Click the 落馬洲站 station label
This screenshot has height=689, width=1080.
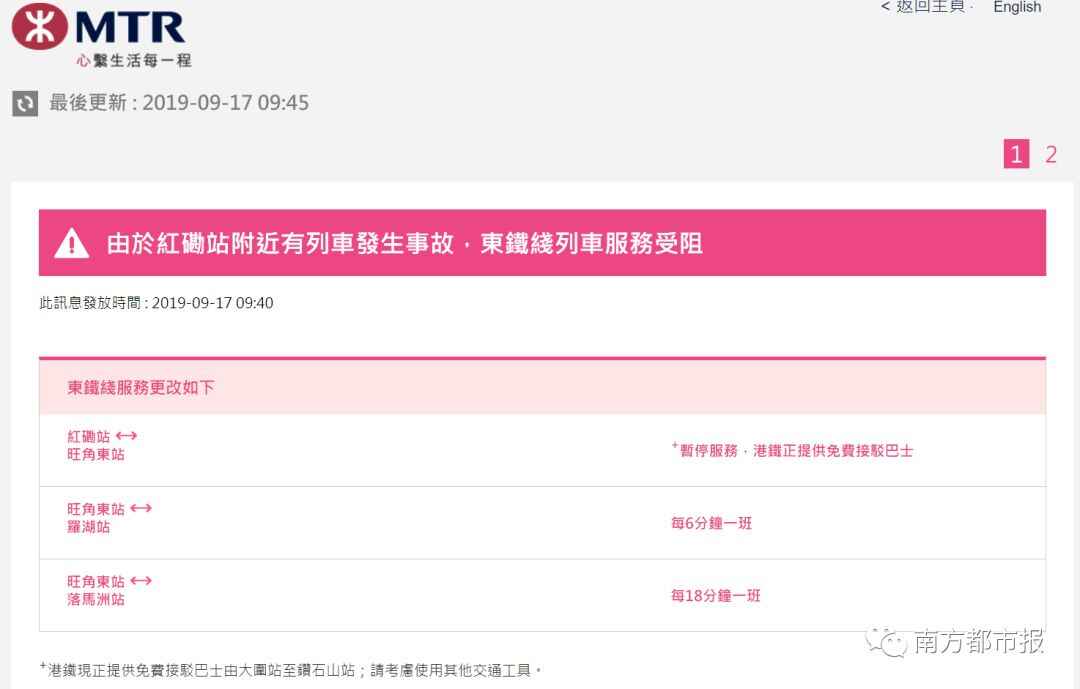tap(96, 600)
